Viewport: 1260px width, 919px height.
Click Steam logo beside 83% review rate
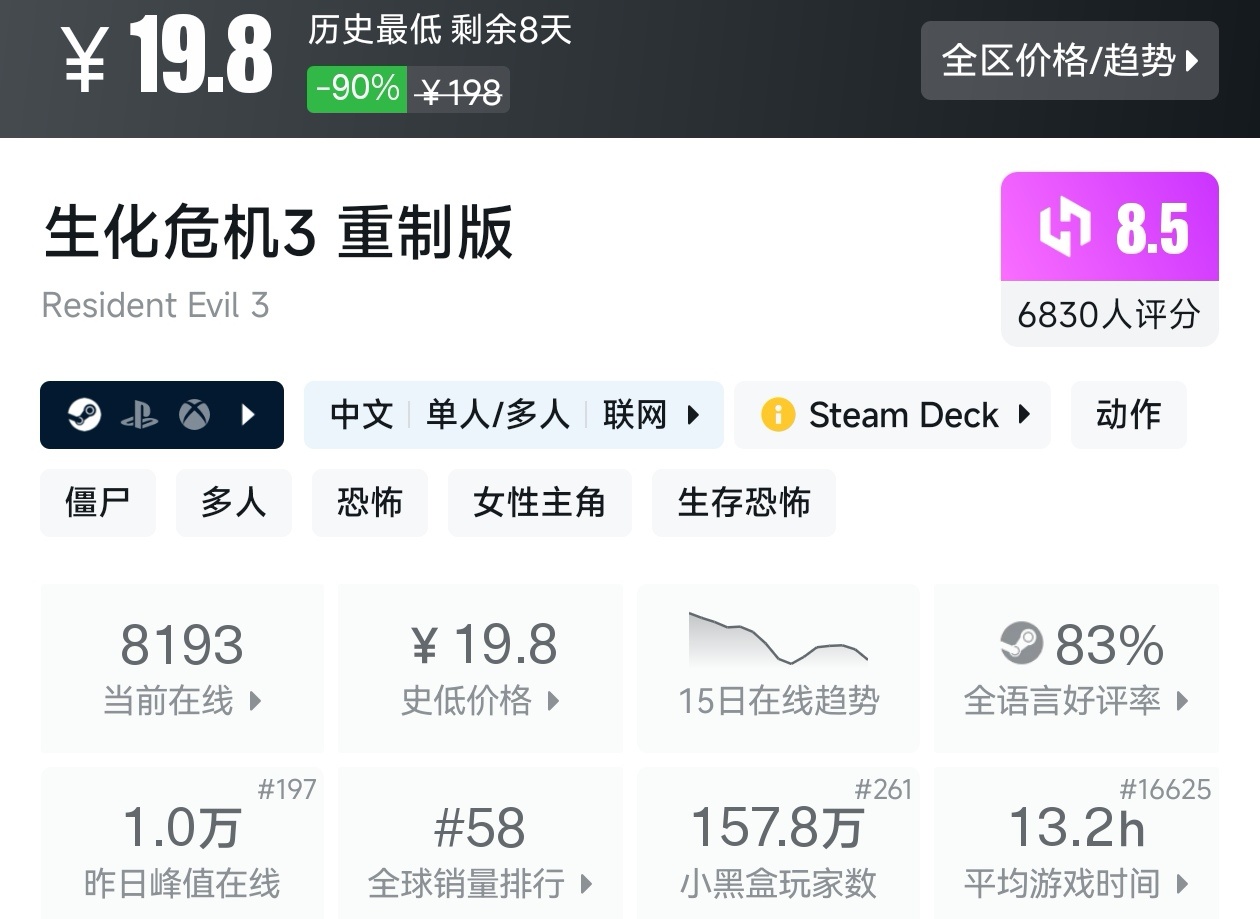coord(1021,645)
